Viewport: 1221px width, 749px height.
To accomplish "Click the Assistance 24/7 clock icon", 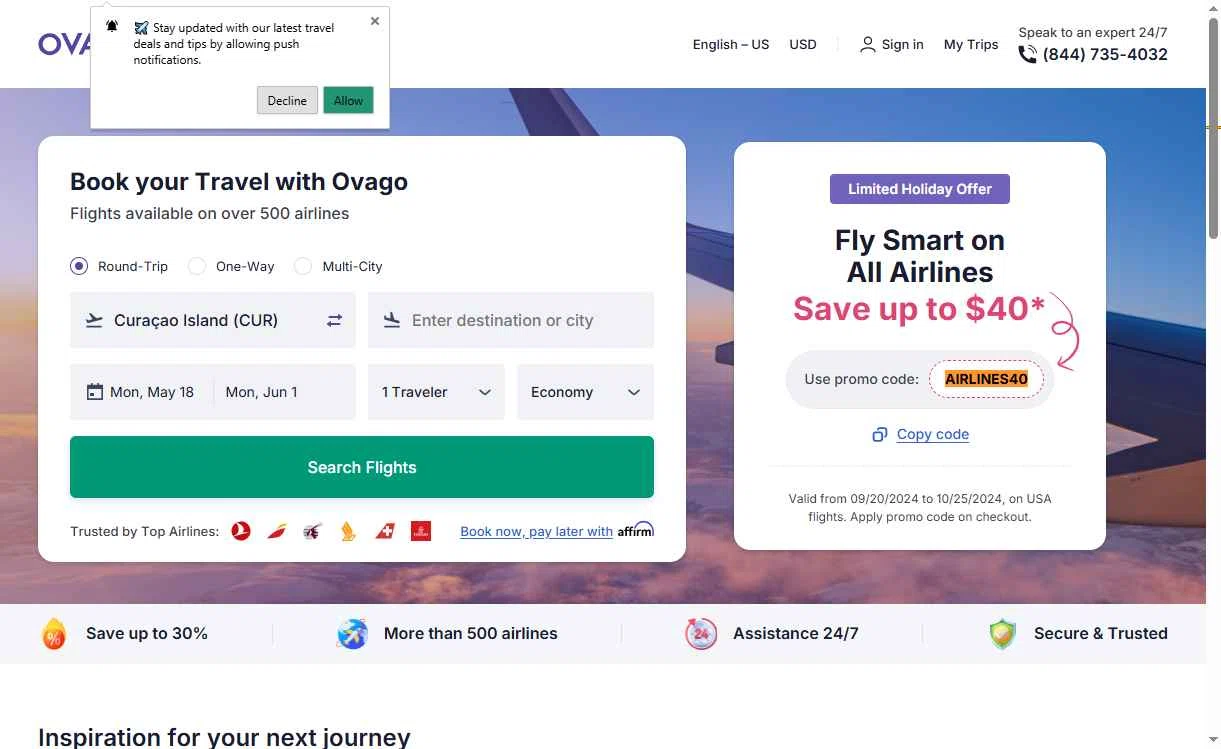I will 701,633.
